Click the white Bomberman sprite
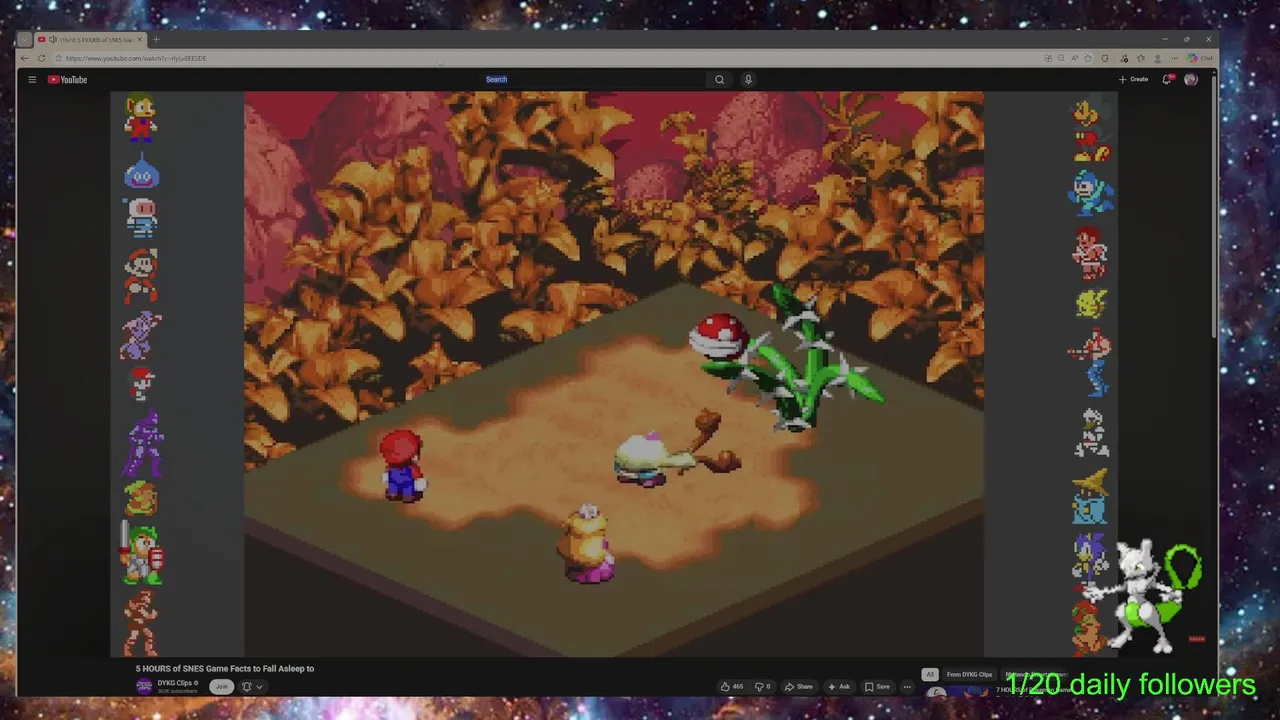Screen dimensions: 1280x720 (141, 218)
